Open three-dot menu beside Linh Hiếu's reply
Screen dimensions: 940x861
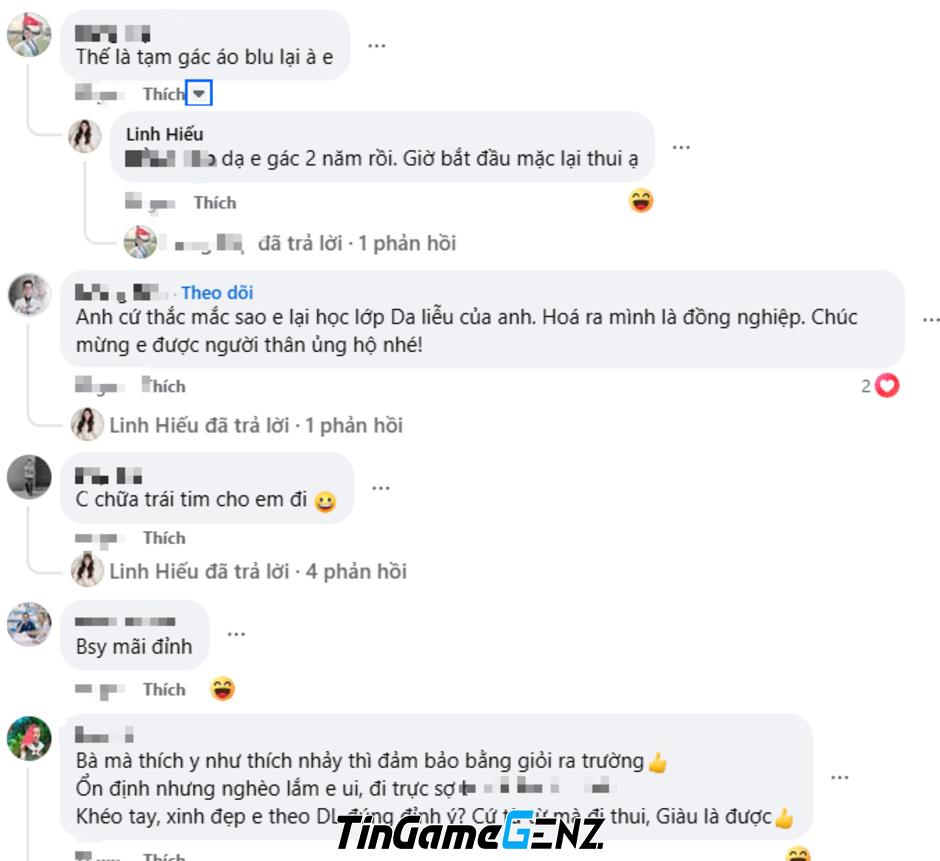tap(681, 147)
